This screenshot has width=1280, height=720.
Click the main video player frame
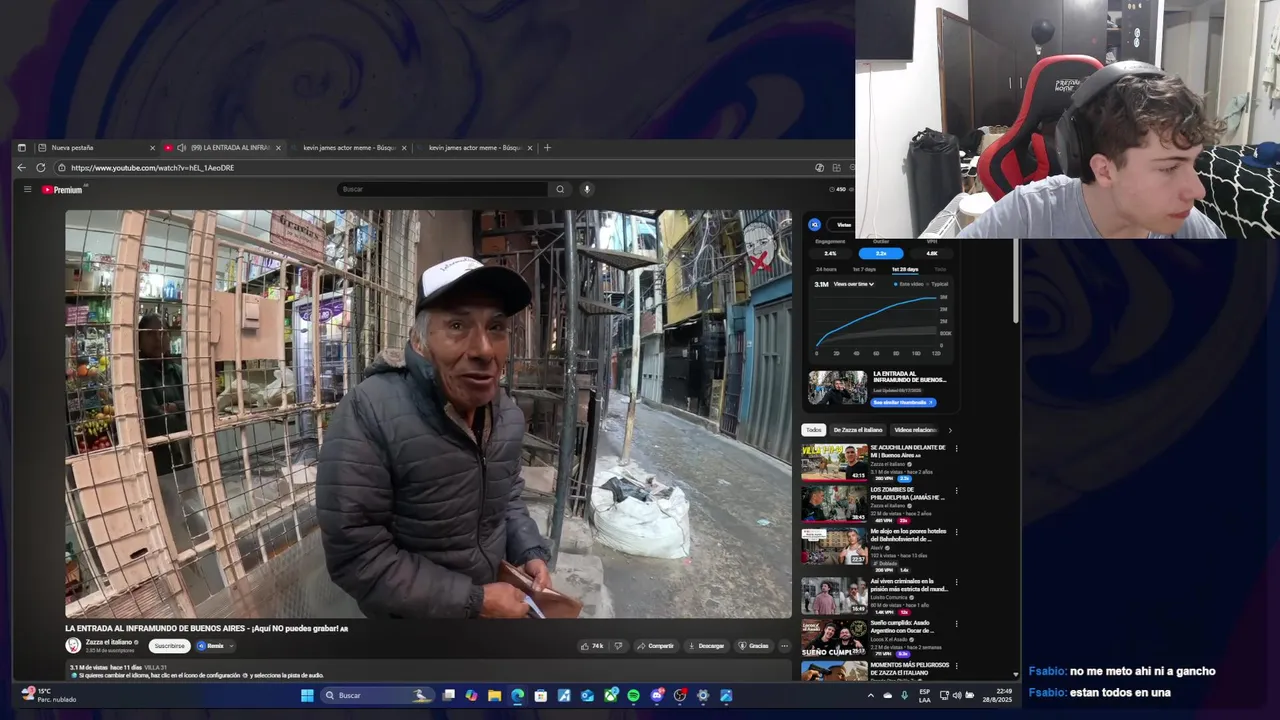click(428, 414)
